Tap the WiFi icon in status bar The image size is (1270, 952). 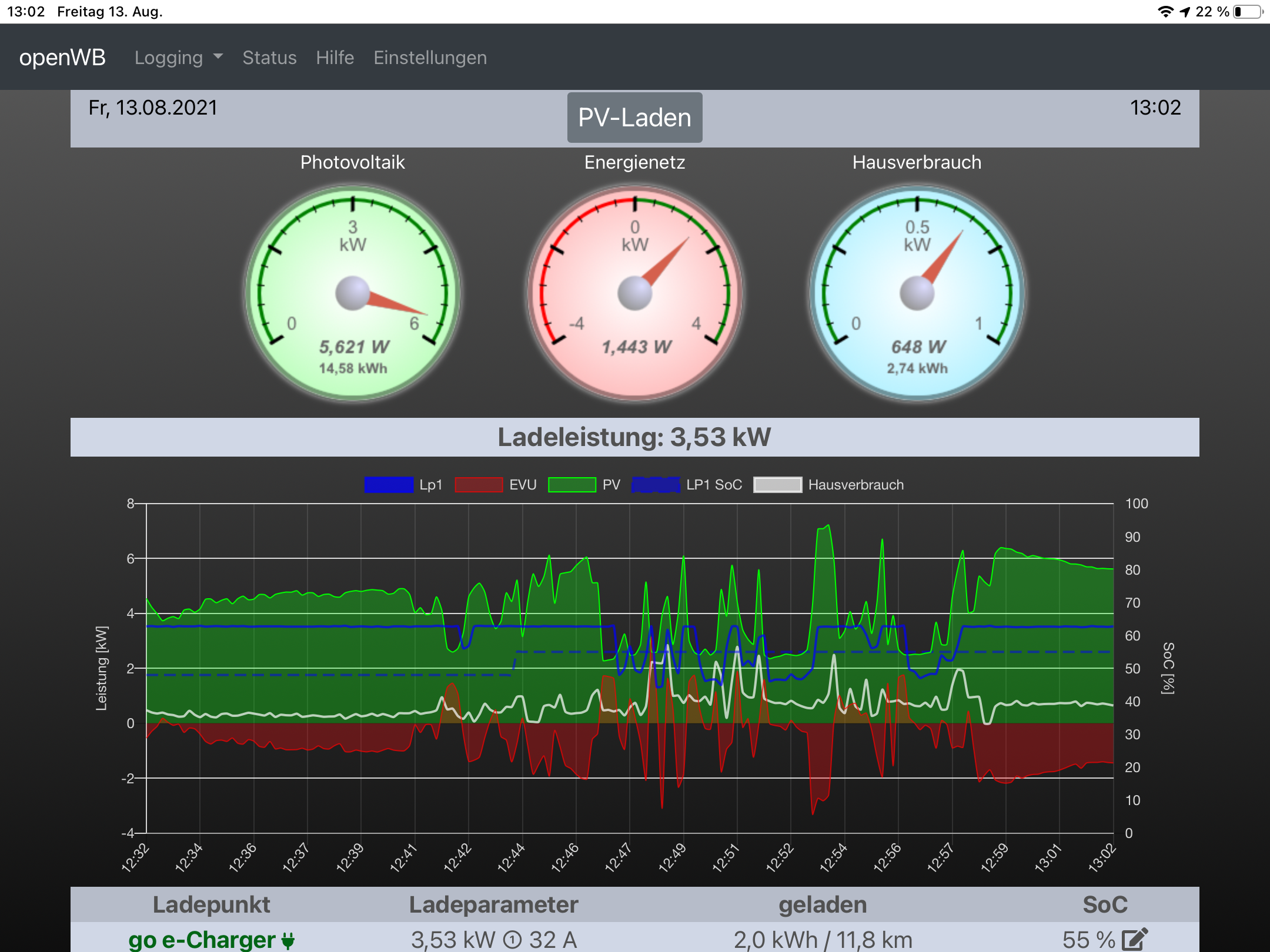click(x=1165, y=12)
